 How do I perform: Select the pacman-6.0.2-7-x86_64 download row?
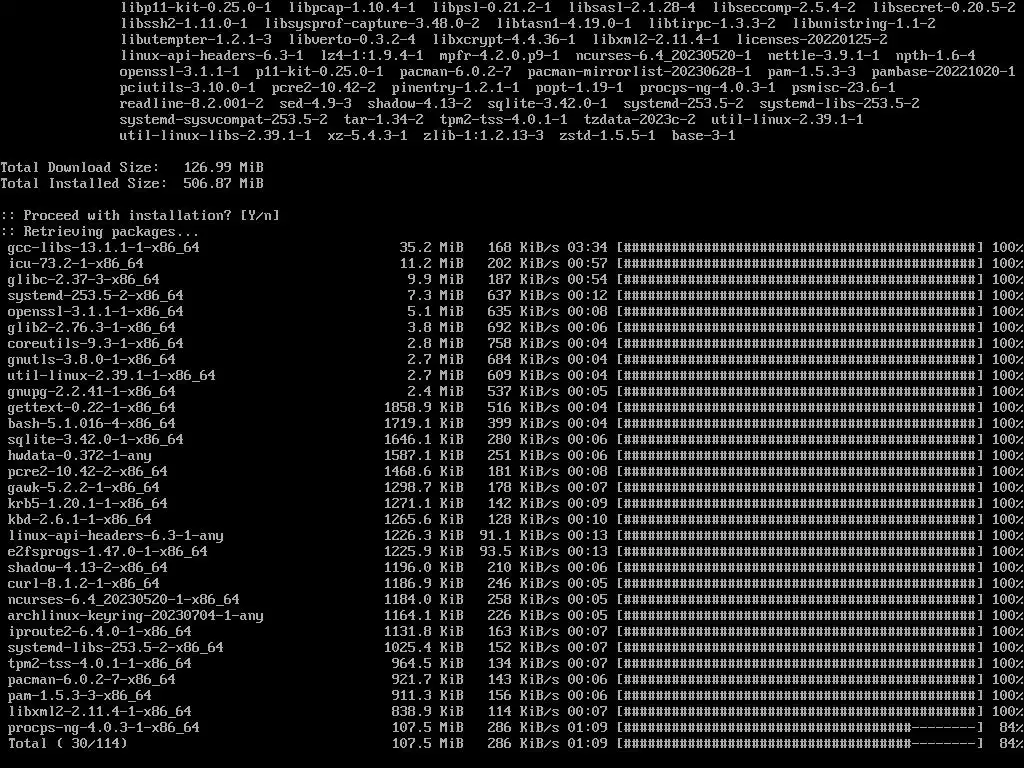pyautogui.click(x=512, y=679)
